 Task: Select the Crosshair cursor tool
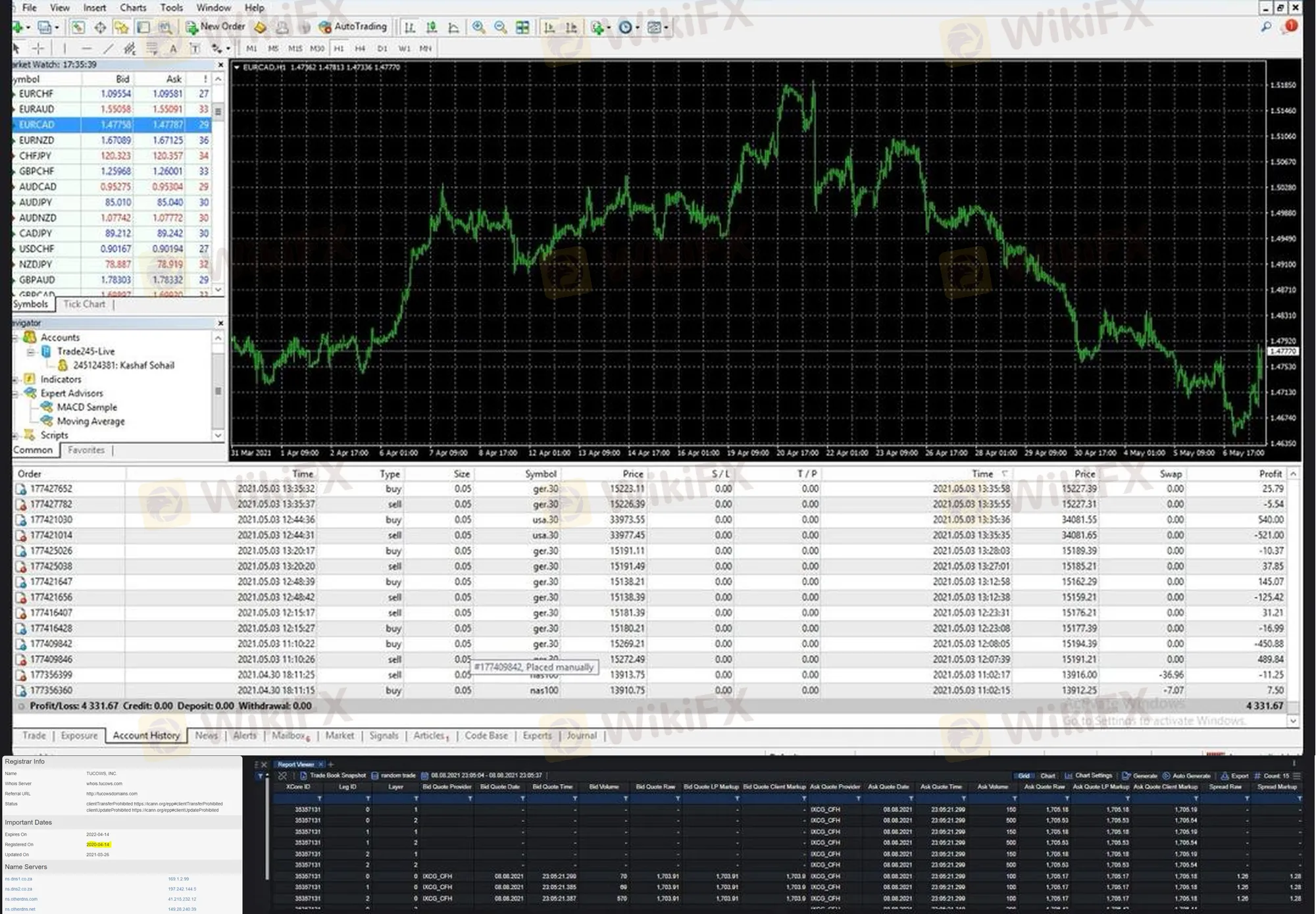pos(38,48)
